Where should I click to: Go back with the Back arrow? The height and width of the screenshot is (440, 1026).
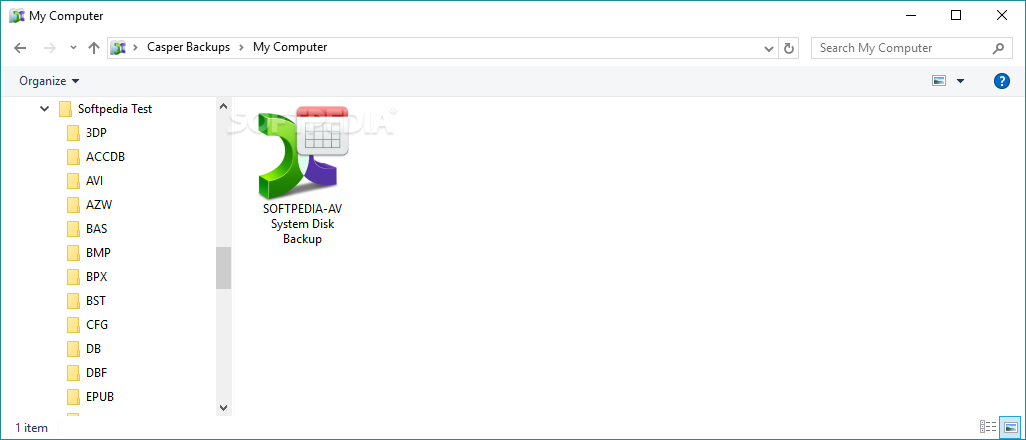20,48
